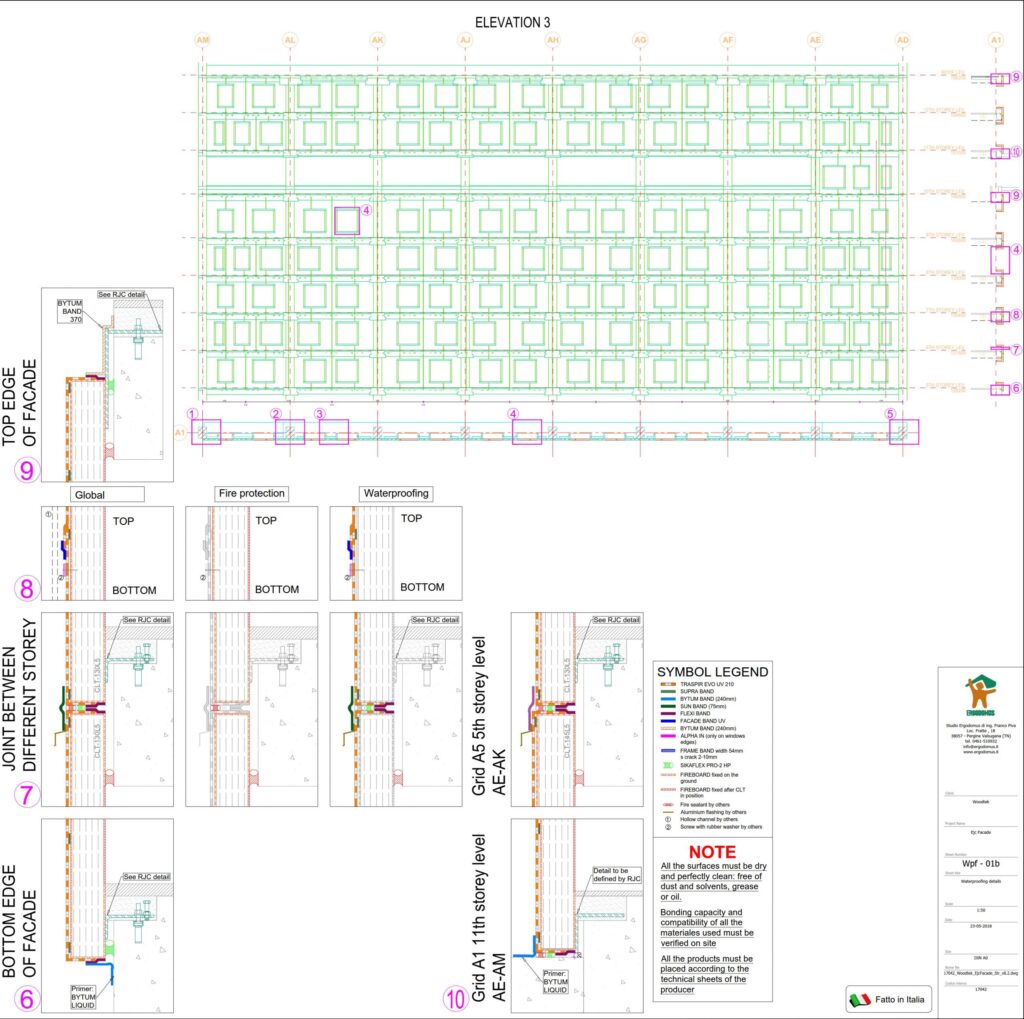1024x1019 pixels.
Task: Select section marker 10 beside the elevation
Action: coord(1016,152)
